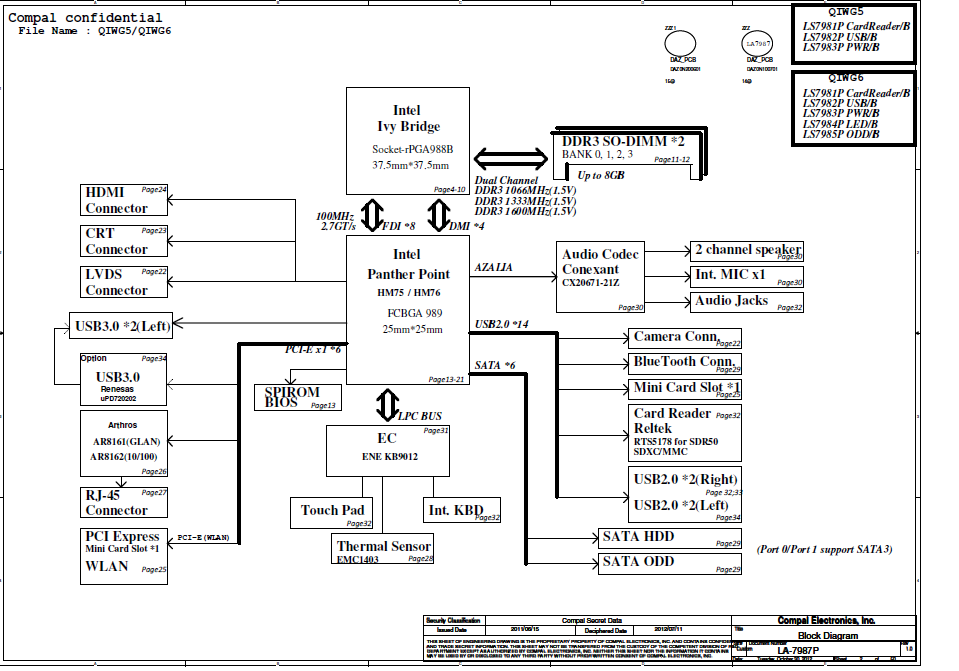Click the Audio Codec Conexant block
This screenshot has height=671, width=959.
(x=601, y=277)
